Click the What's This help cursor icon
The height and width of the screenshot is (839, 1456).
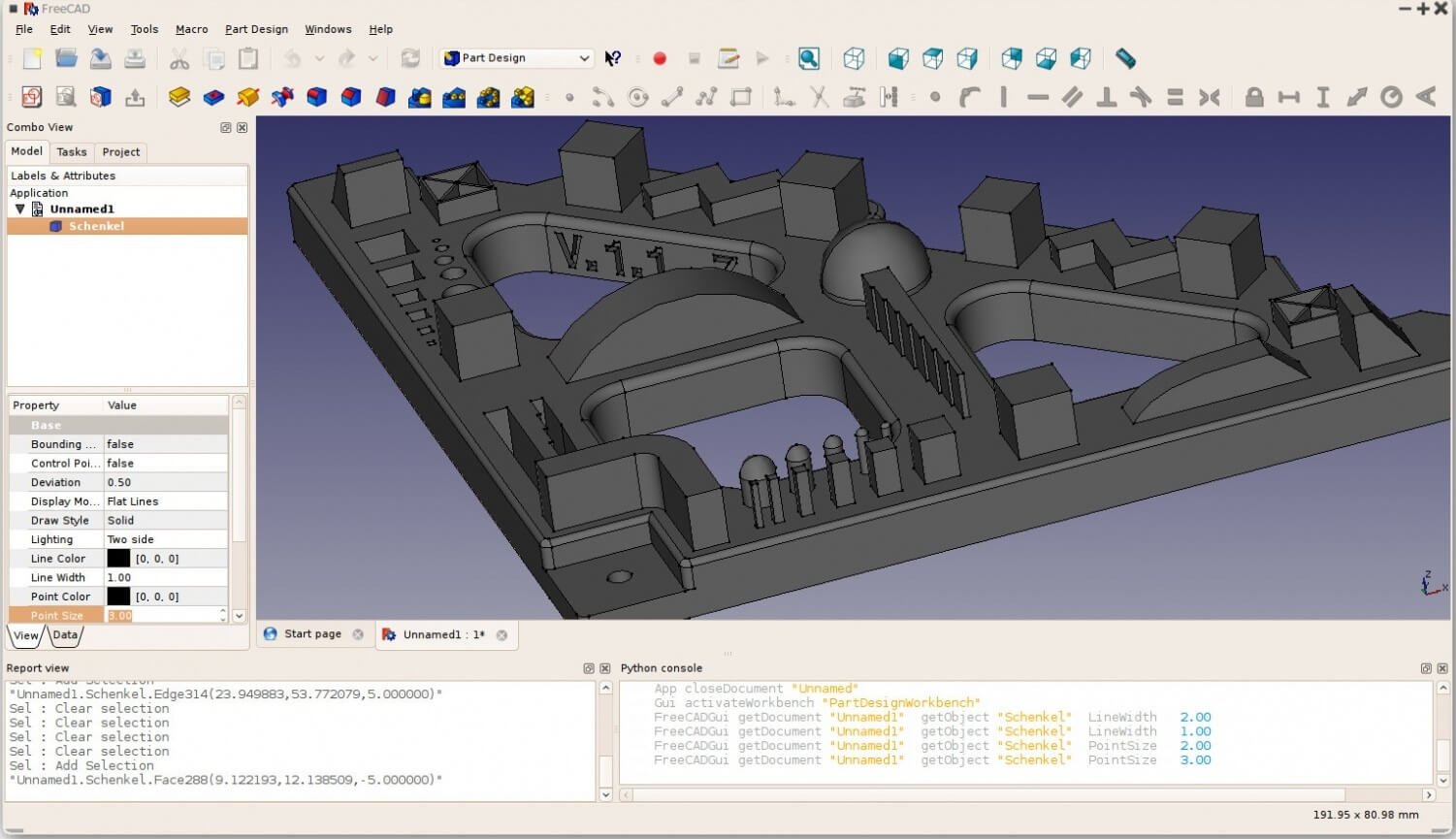click(613, 58)
